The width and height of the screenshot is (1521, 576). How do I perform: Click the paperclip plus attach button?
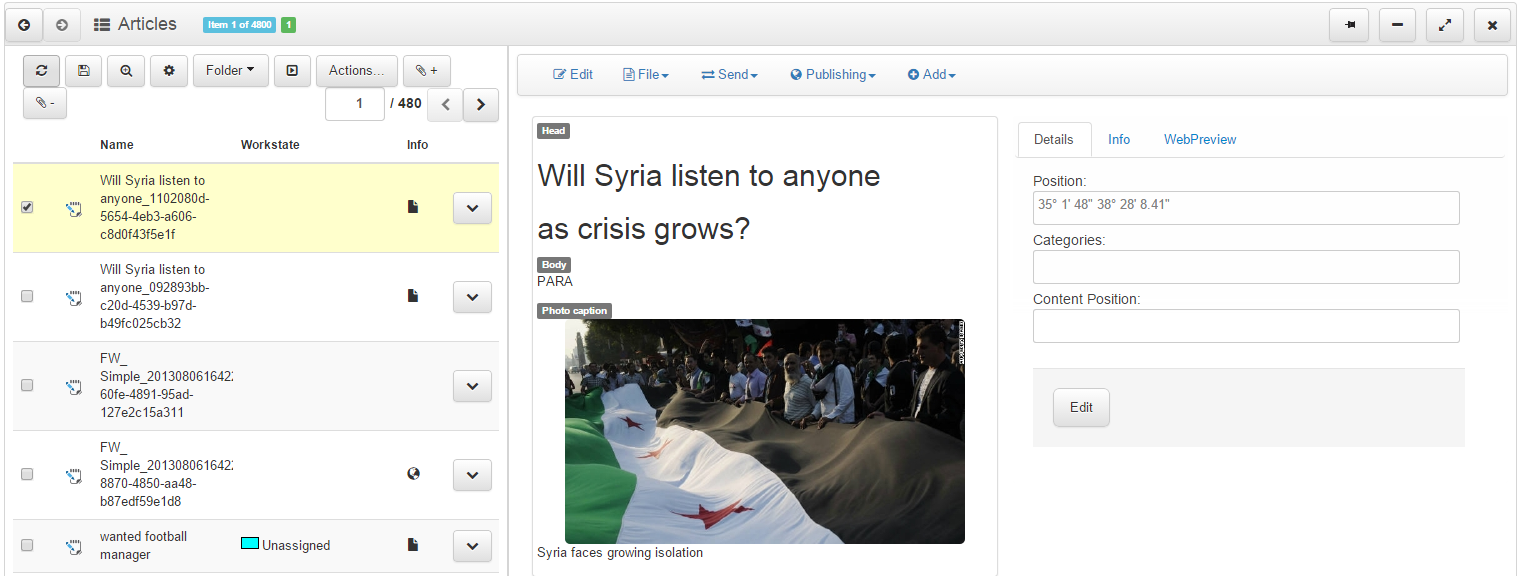427,71
